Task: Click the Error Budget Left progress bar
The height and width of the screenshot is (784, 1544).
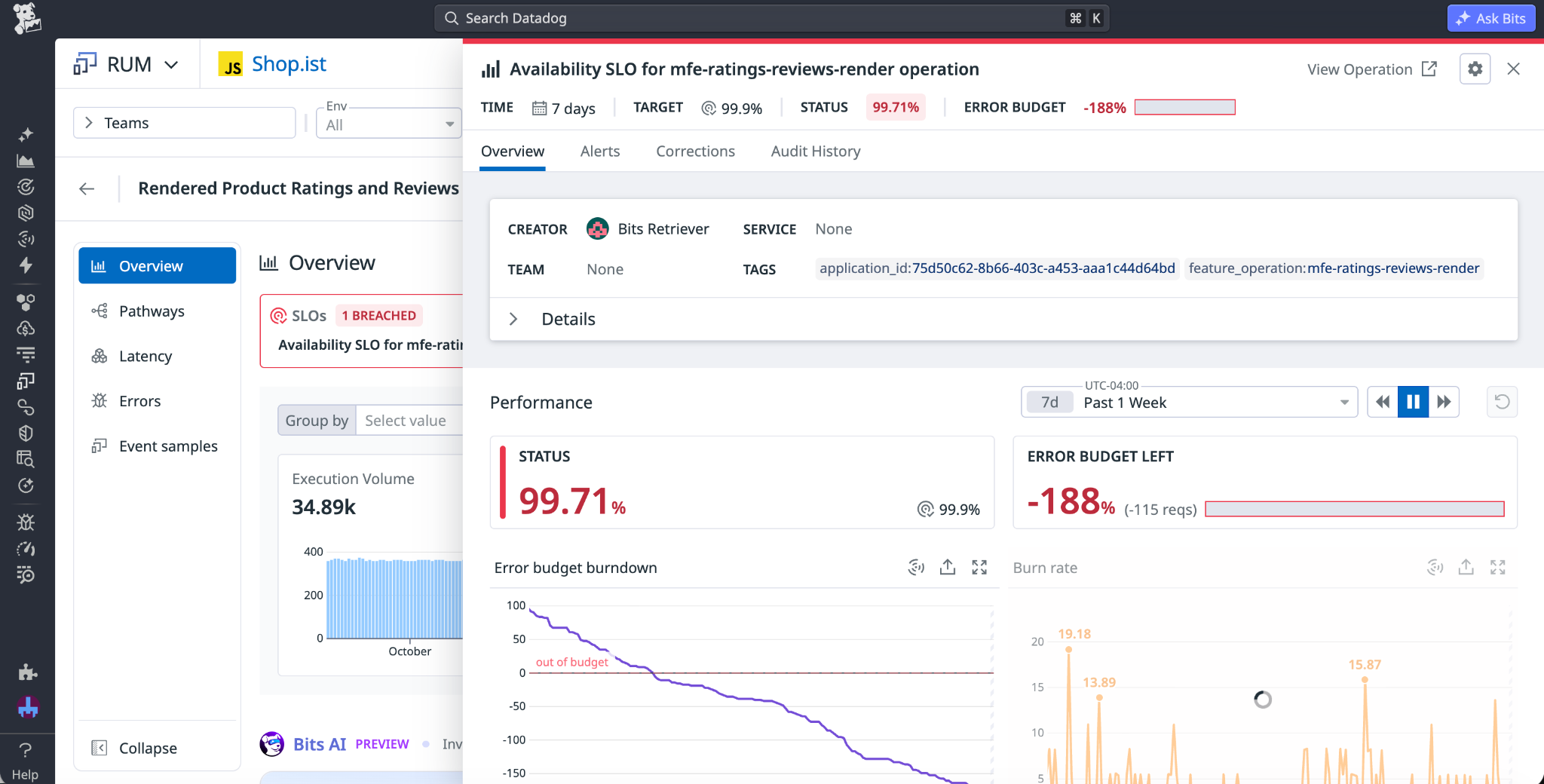Action: [x=1355, y=509]
